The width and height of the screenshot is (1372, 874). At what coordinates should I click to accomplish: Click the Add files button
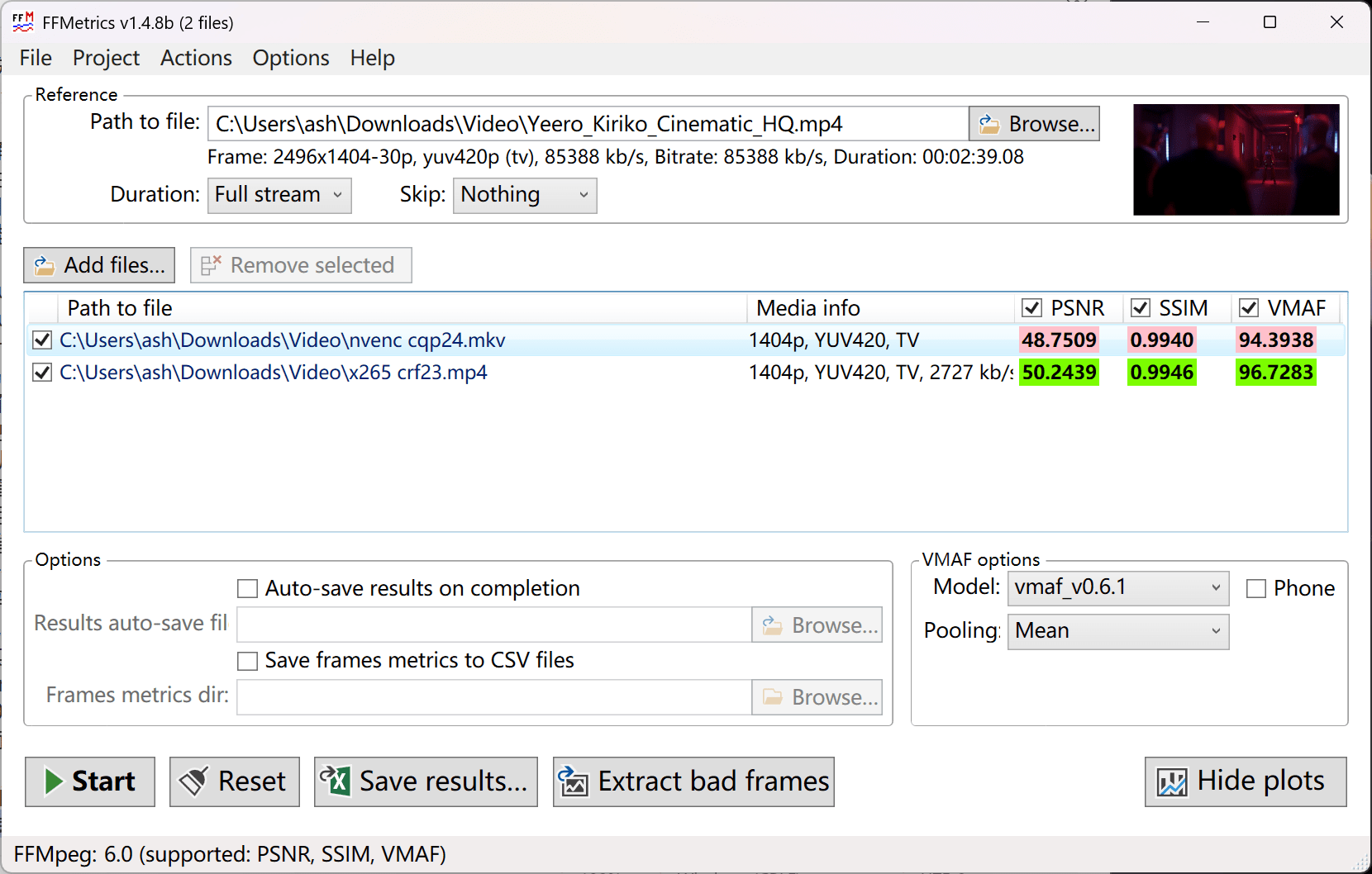99,265
